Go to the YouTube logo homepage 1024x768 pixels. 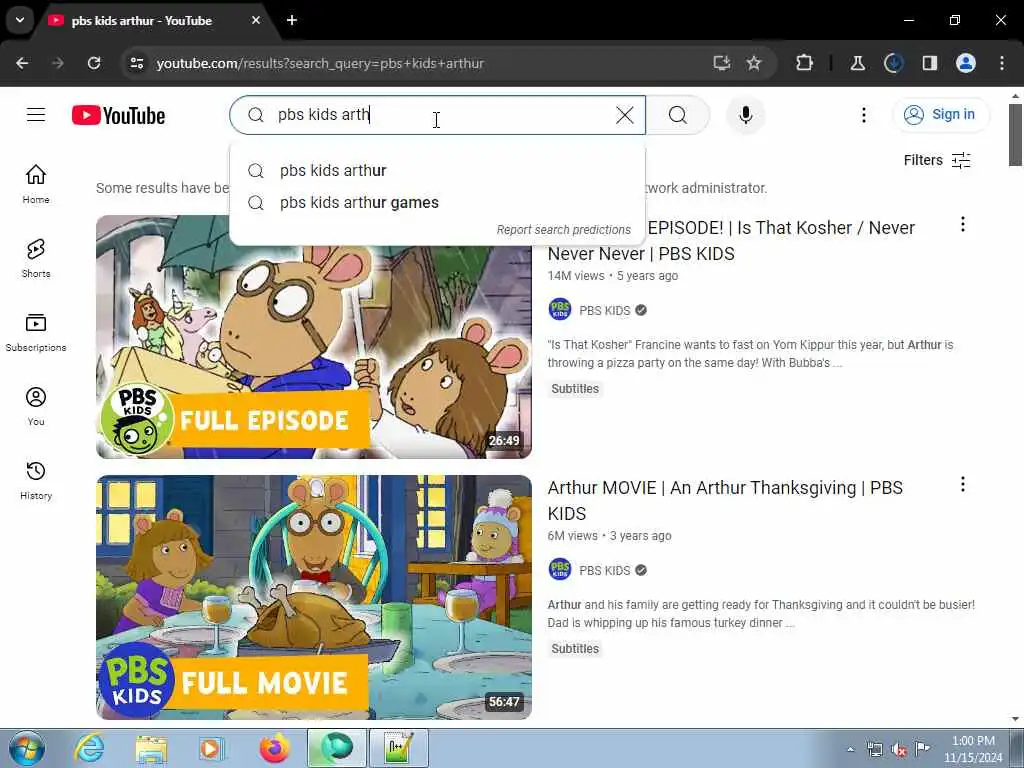coord(118,116)
